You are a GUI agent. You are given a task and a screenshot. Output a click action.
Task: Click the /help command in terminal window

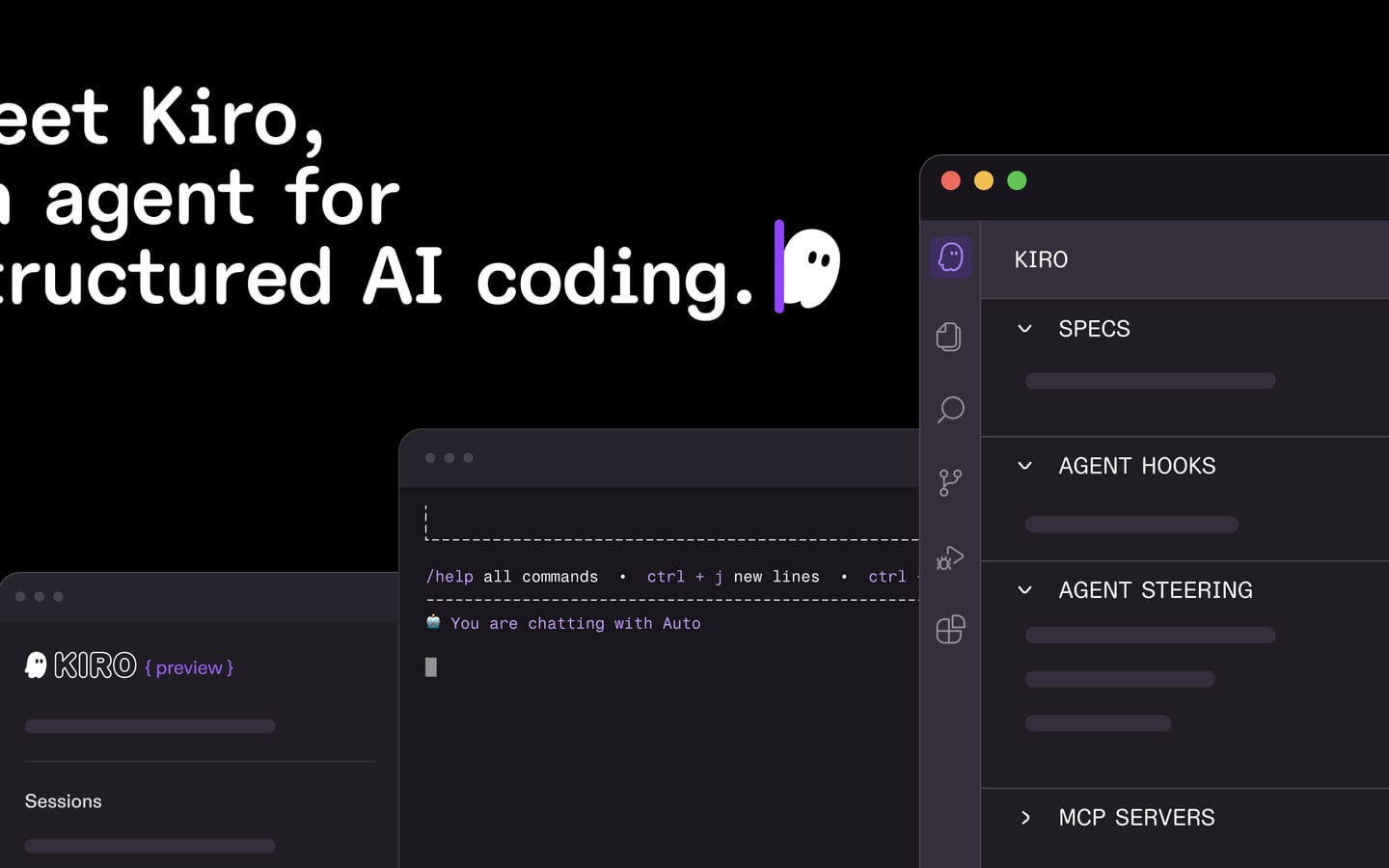click(x=449, y=577)
